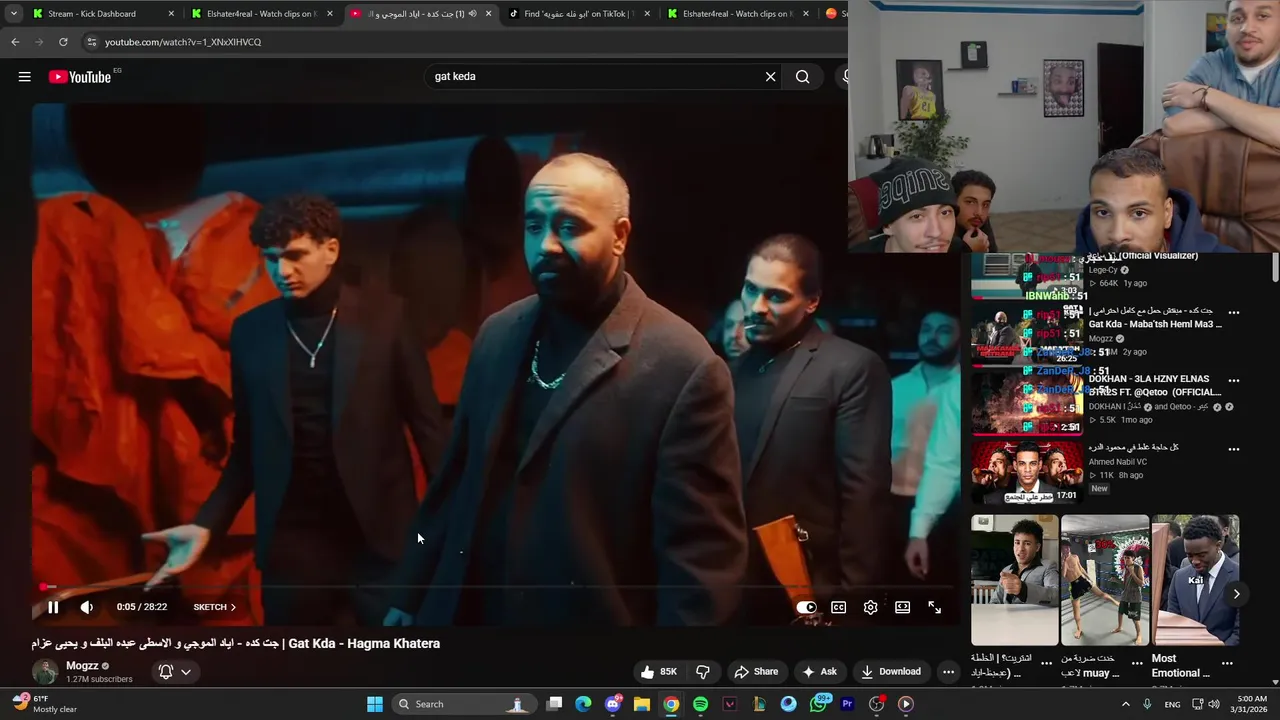Open more actions ellipsis beside Download
1280x720 pixels.
click(x=948, y=672)
